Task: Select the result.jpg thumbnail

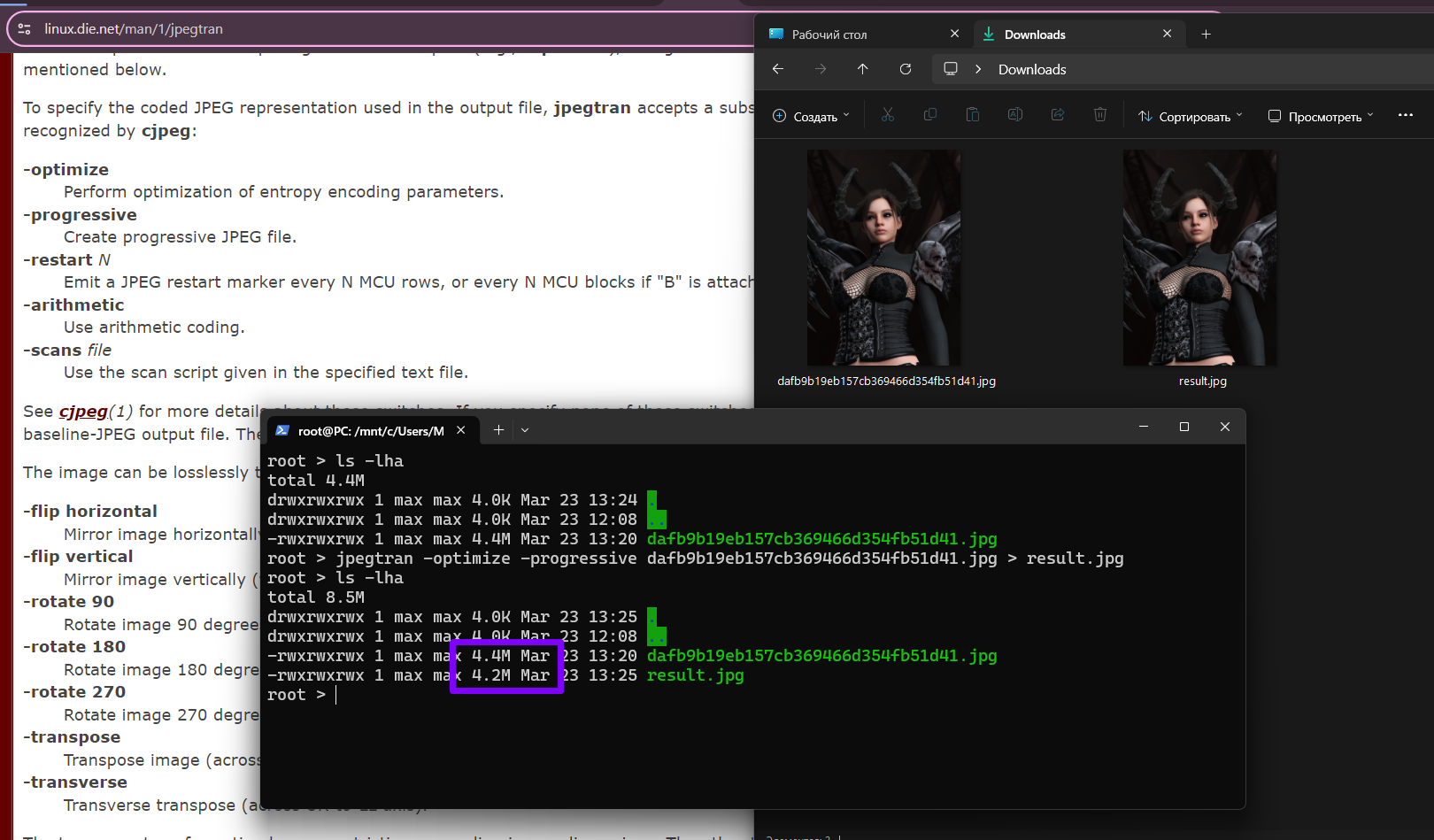Action: pos(1200,258)
